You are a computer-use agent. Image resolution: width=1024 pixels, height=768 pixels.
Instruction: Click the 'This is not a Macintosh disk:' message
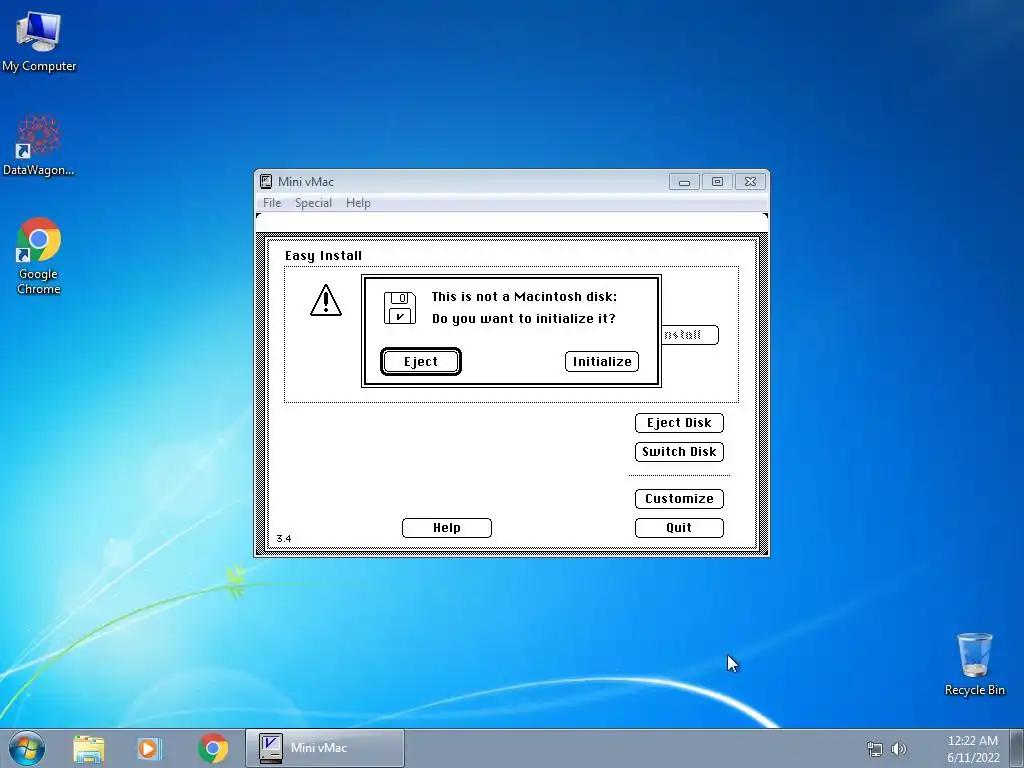[x=524, y=296]
